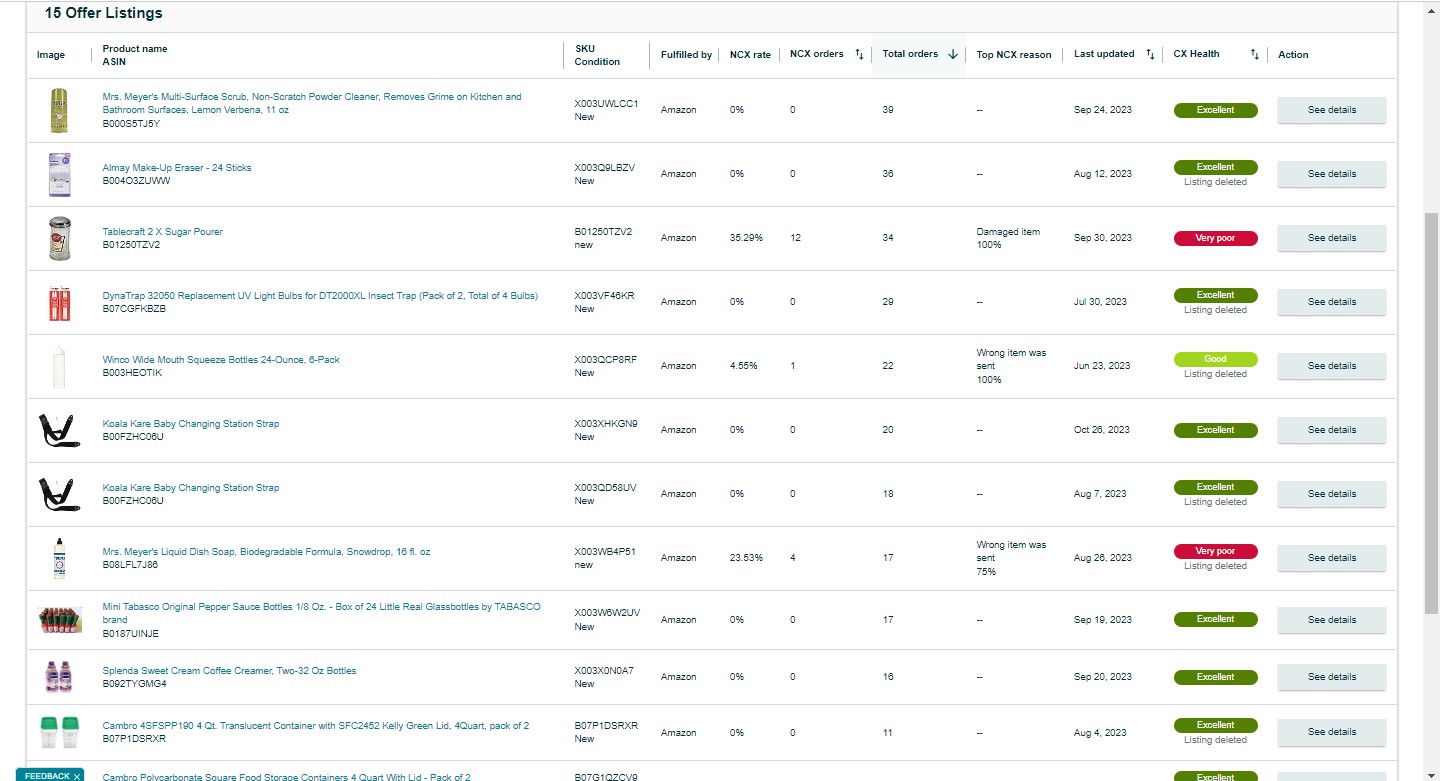
Task: Open DynaTrap 32050 Replacement UV Light Bulbs link
Action: [320, 296]
